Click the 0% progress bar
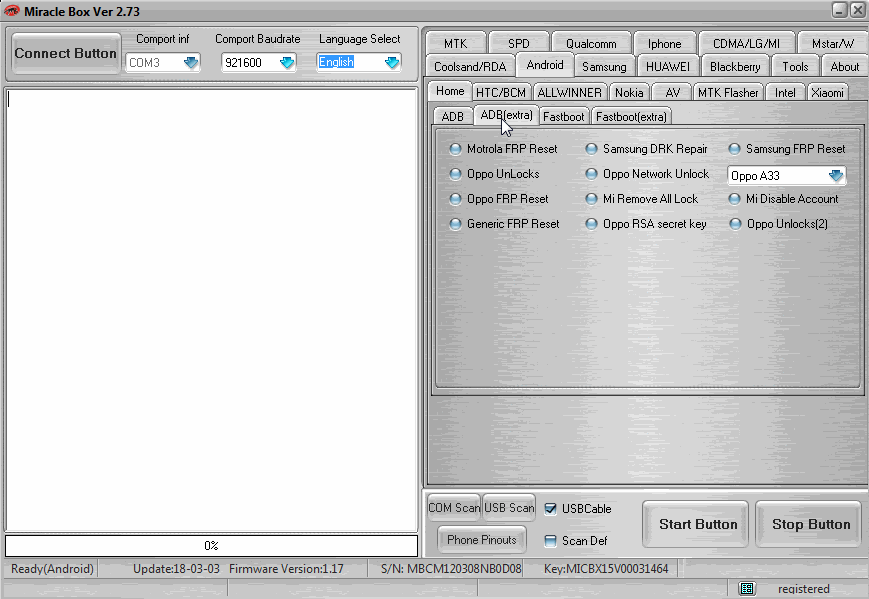The height and width of the screenshot is (599, 869). 211,545
